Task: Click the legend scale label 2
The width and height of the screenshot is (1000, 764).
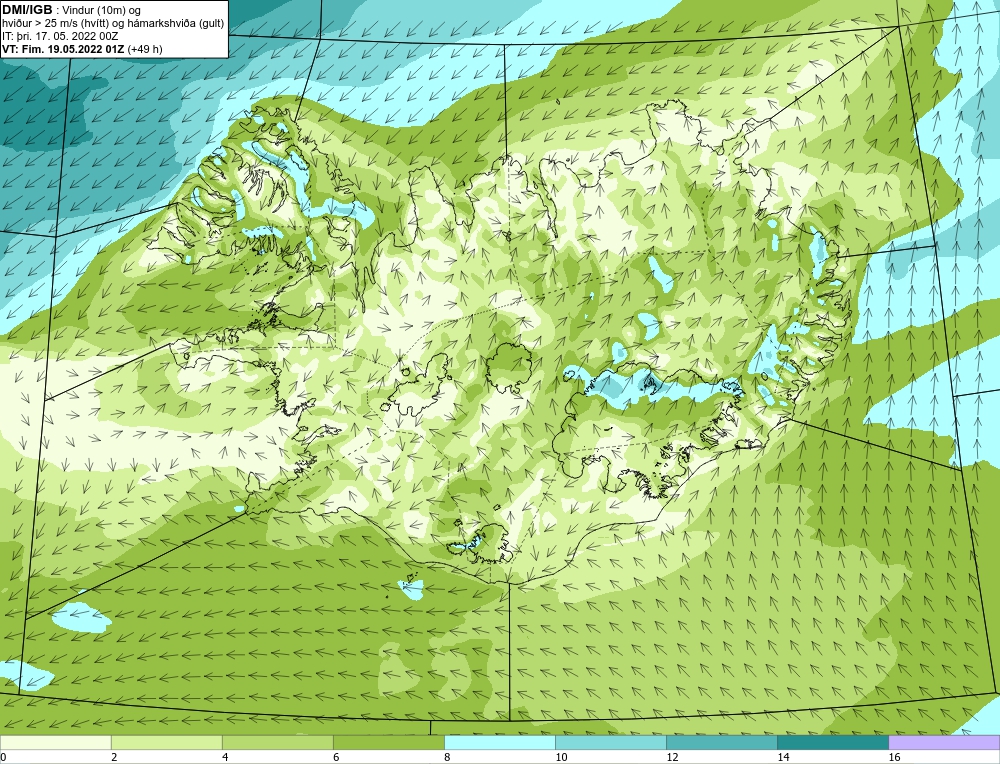Action: tap(114, 757)
